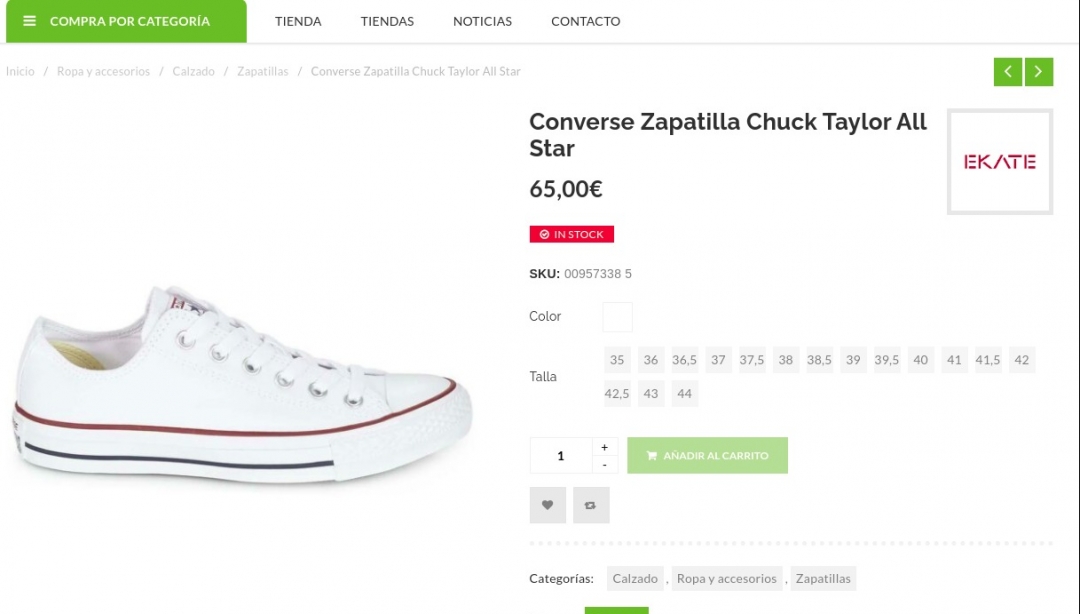Open the Tienda menu item
This screenshot has height=614, width=1080.
click(298, 21)
